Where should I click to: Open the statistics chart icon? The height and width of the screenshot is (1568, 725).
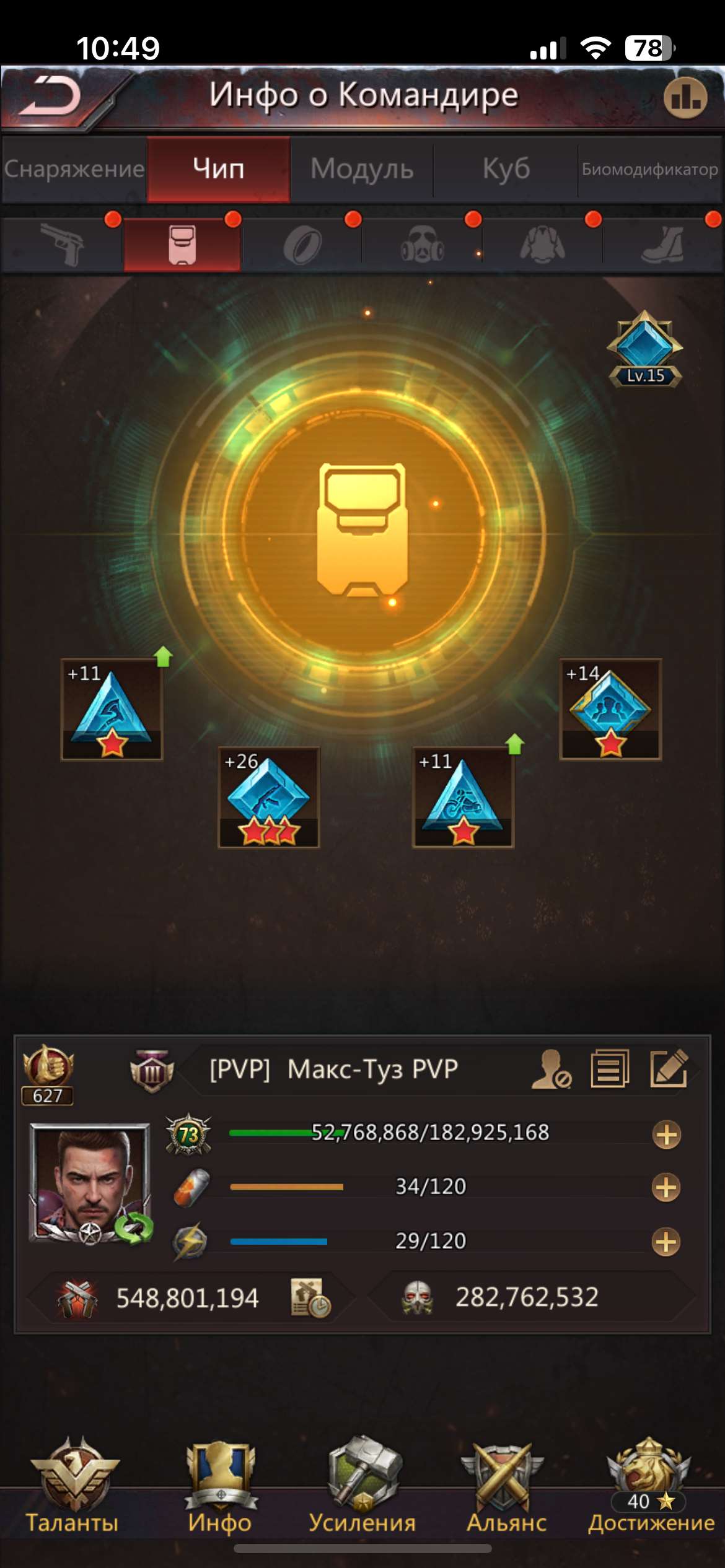point(685,97)
